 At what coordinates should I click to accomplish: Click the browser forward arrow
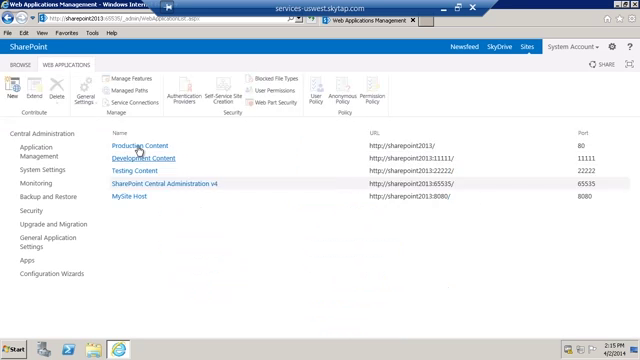click(x=22, y=18)
